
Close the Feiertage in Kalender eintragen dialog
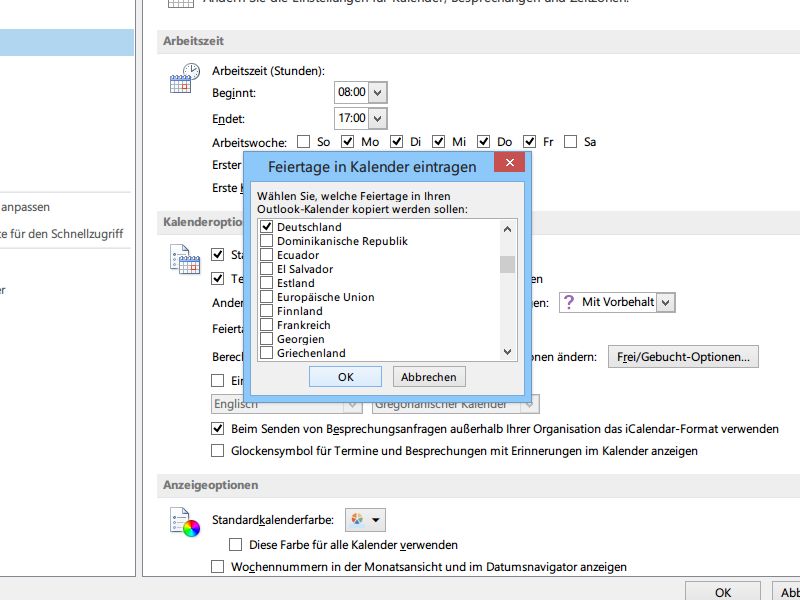(509, 163)
